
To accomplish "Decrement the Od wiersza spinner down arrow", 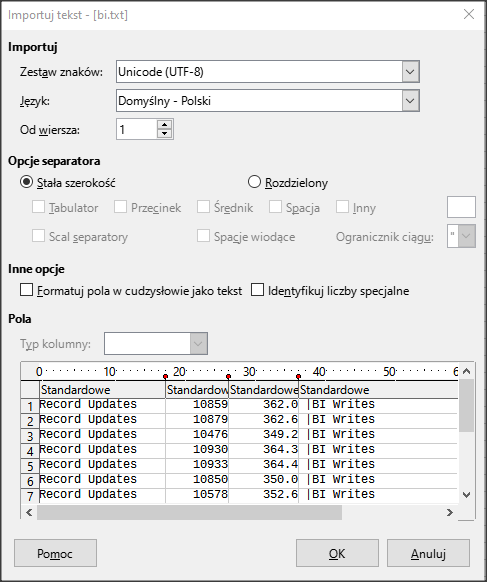I will pos(164,133).
